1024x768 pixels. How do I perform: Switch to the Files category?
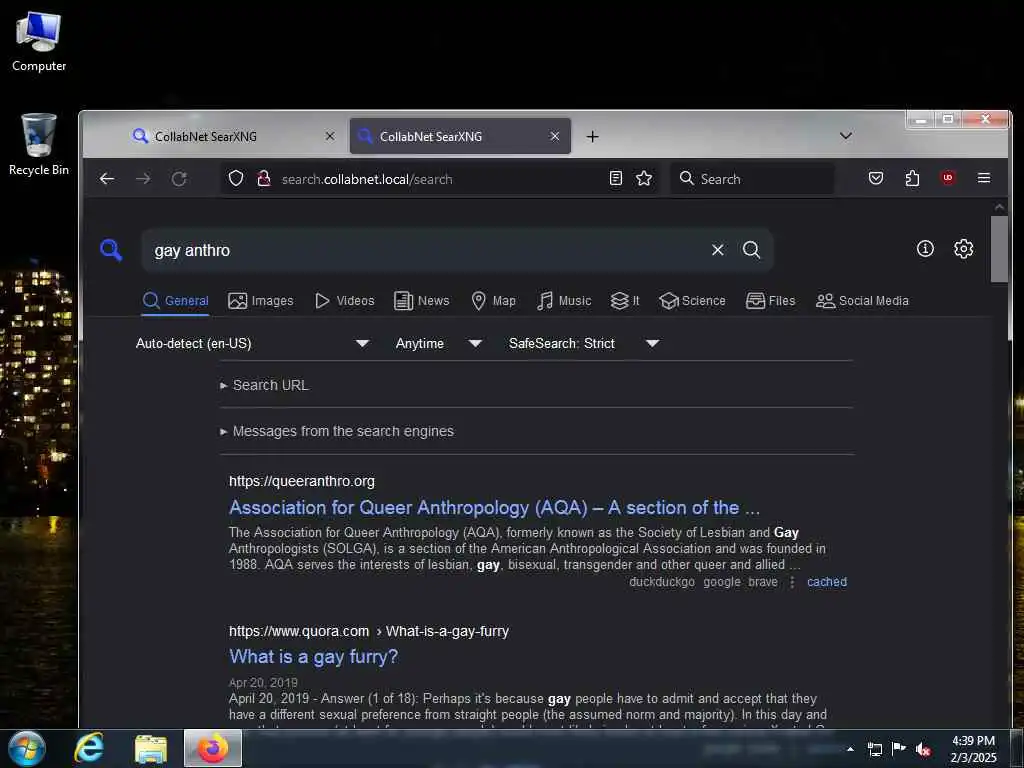click(x=771, y=300)
